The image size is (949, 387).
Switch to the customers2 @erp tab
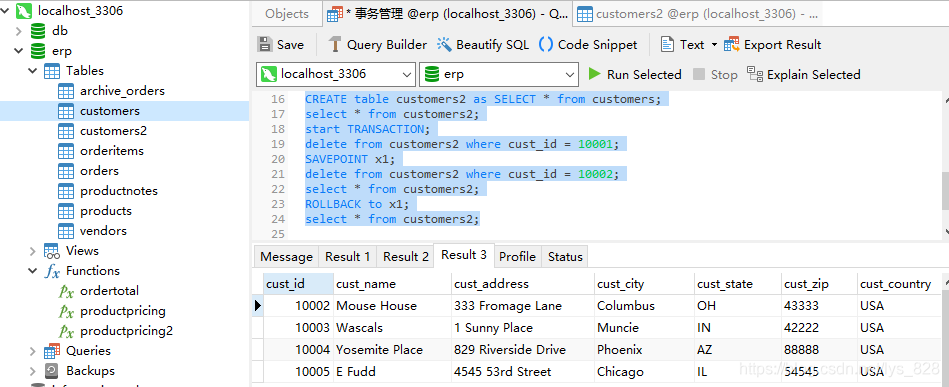click(696, 13)
